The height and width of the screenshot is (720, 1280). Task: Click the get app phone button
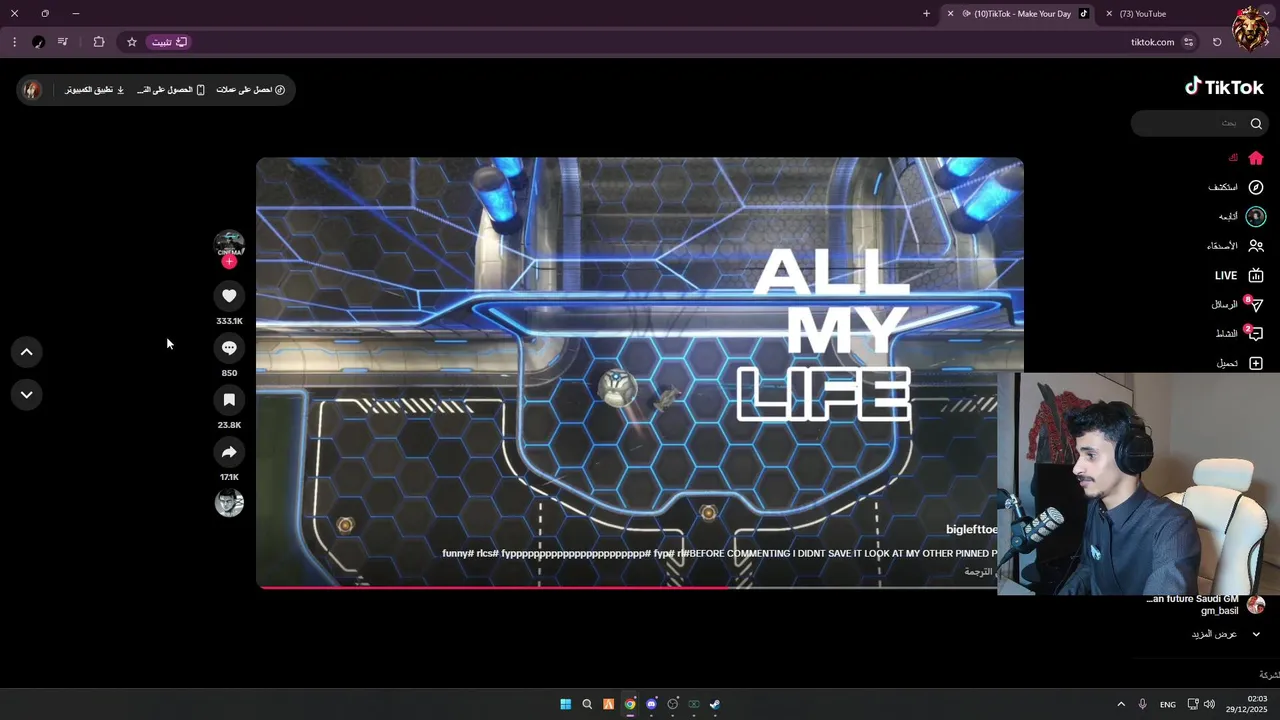click(171, 90)
